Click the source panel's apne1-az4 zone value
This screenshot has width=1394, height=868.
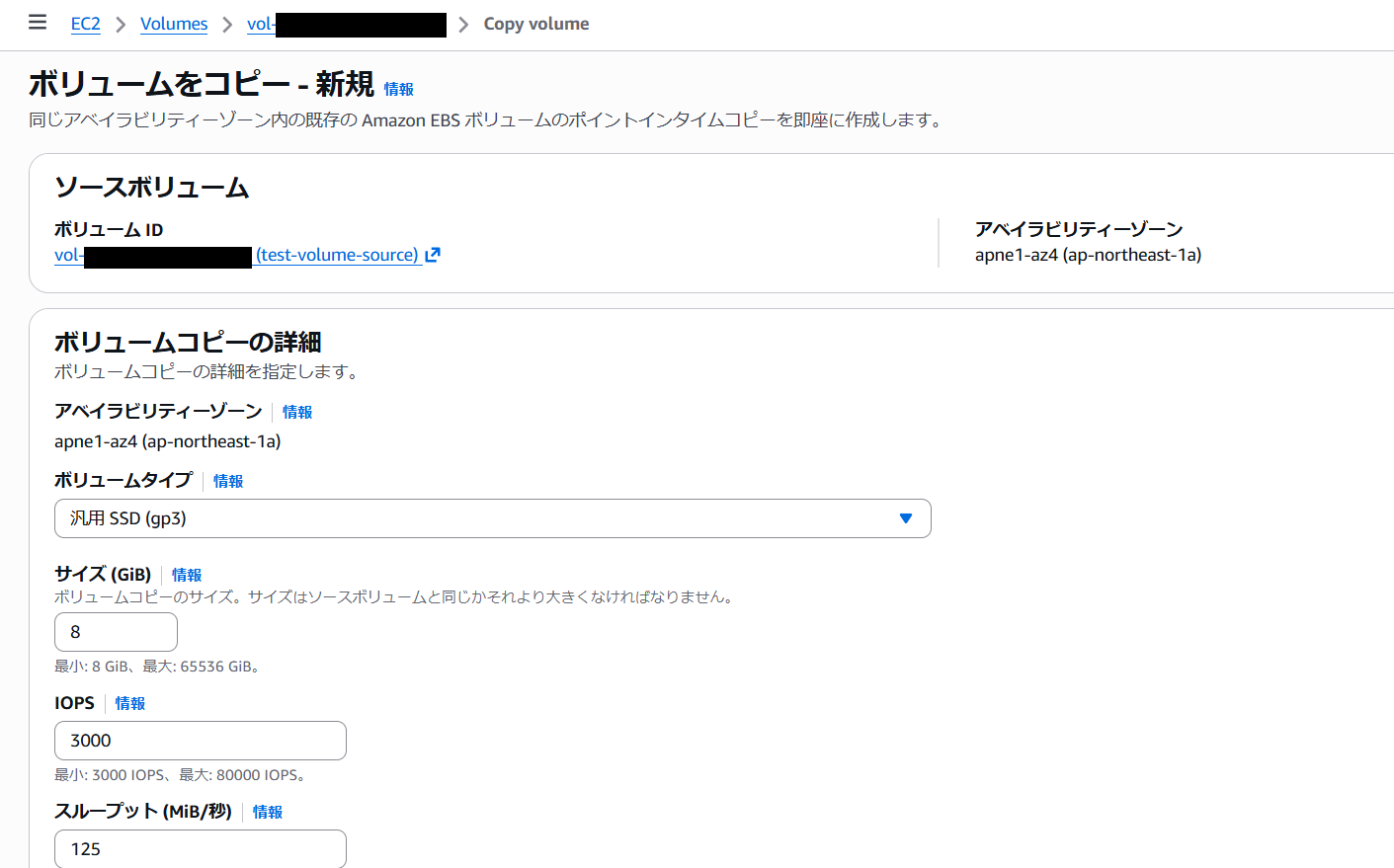tap(1088, 255)
